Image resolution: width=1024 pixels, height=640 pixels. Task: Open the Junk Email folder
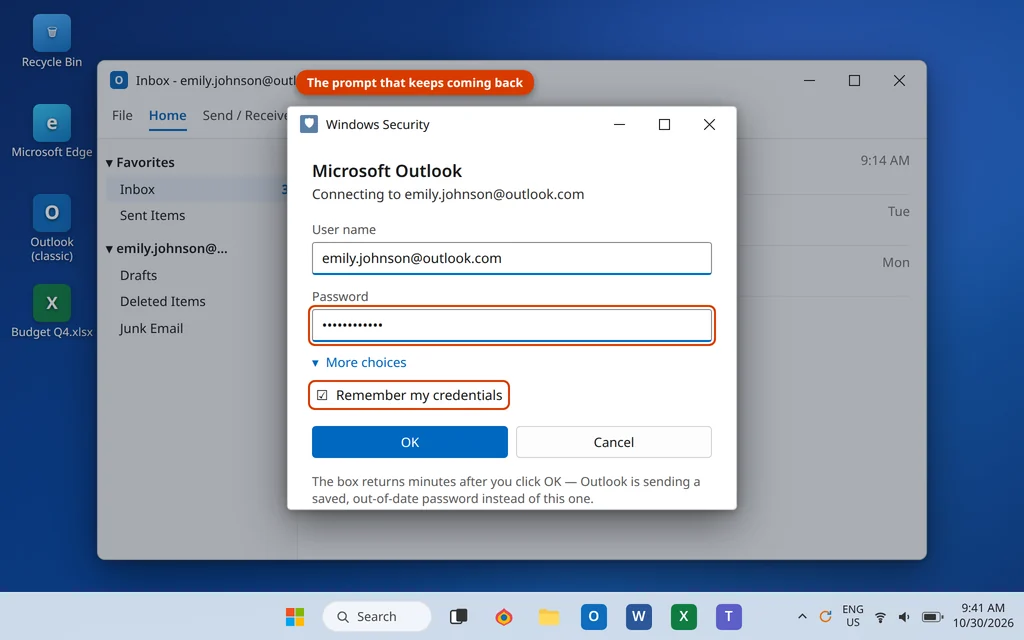point(151,328)
